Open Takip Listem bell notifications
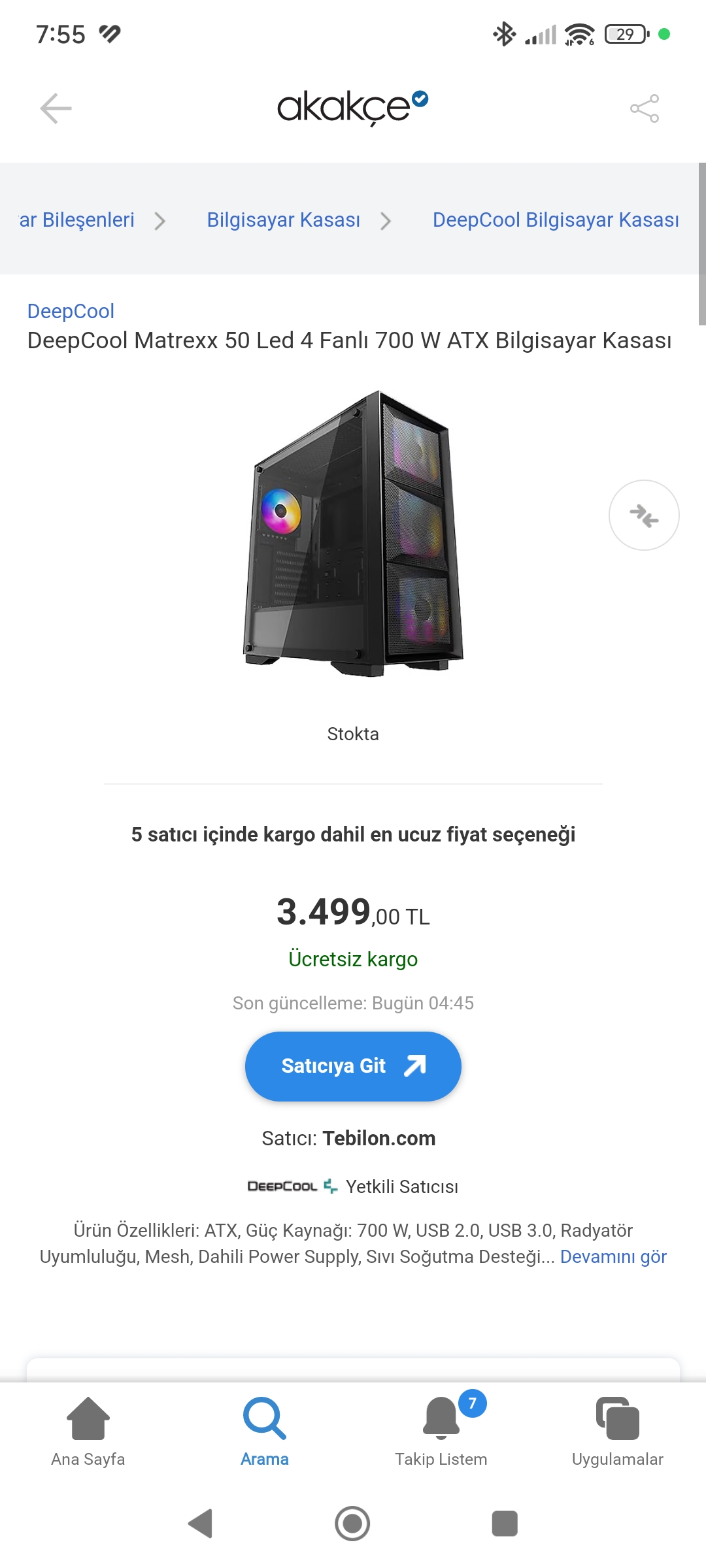This screenshot has height=1568, width=706. 441,1431
